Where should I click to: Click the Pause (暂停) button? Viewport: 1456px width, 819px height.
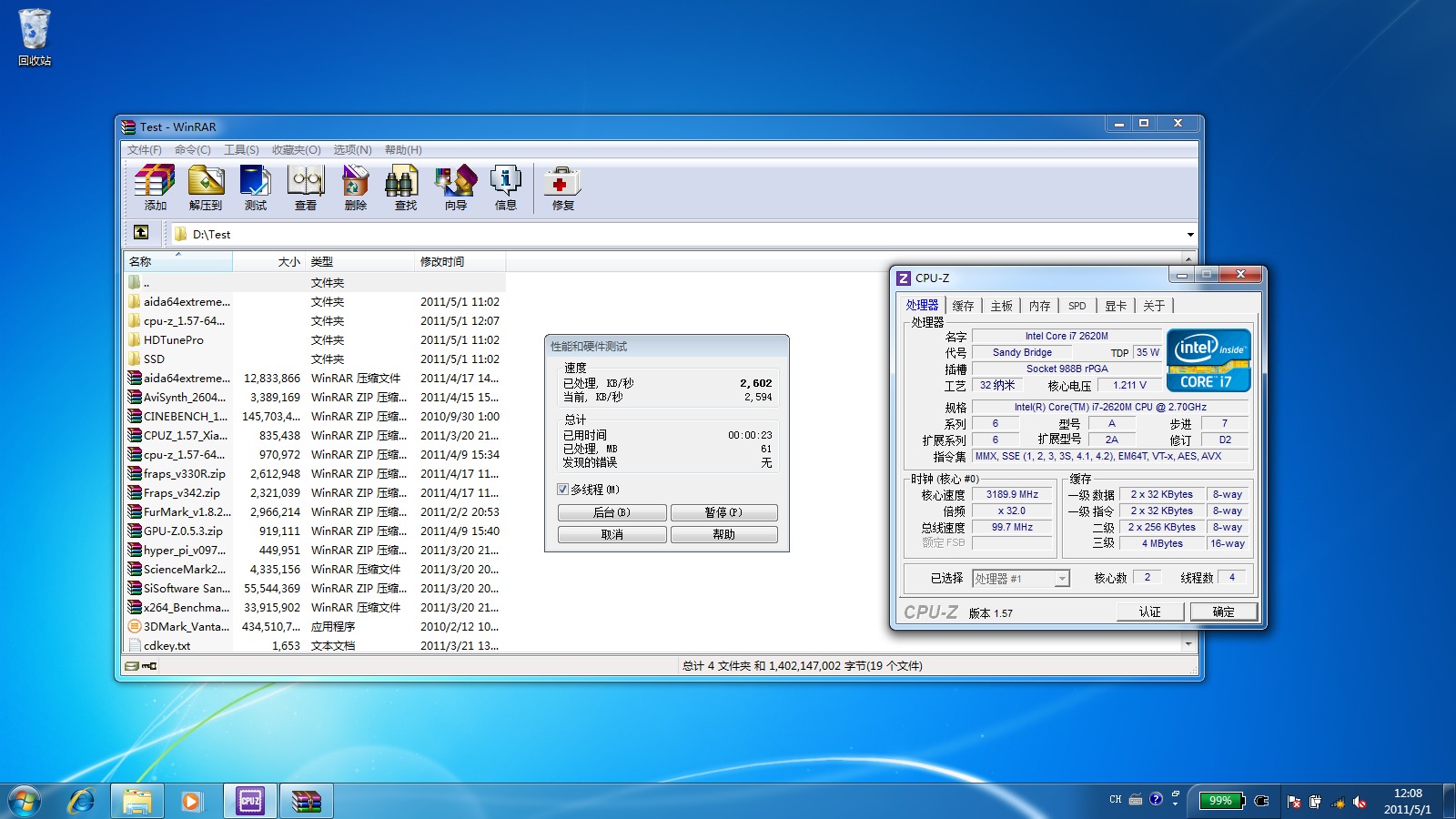[723, 512]
